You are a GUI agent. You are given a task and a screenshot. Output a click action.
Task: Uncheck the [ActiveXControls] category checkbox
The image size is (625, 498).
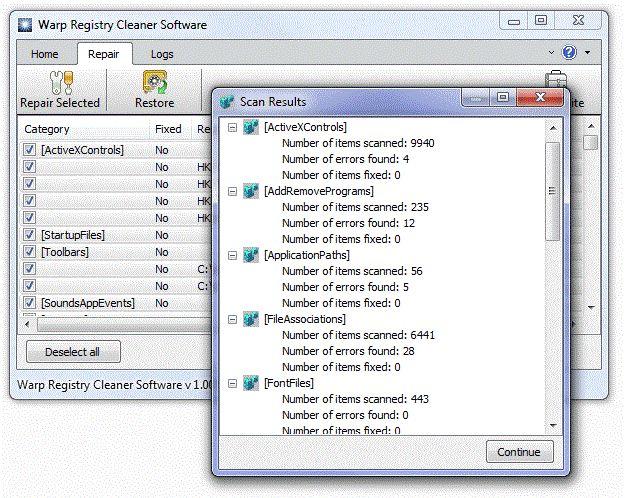(29, 150)
